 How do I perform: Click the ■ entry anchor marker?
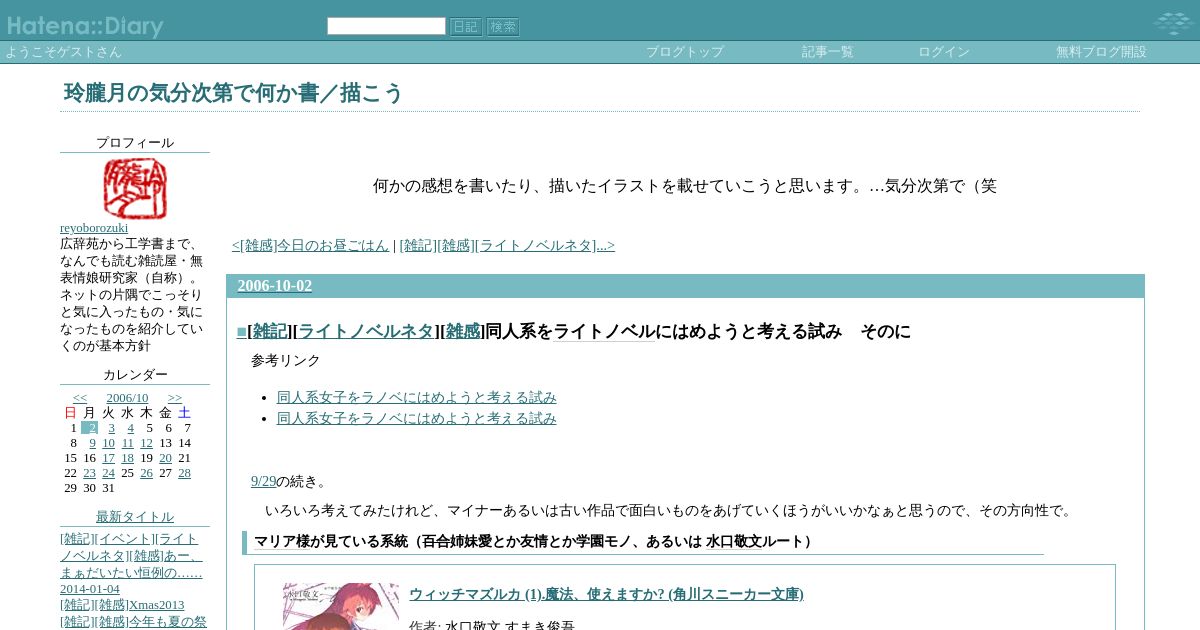241,332
